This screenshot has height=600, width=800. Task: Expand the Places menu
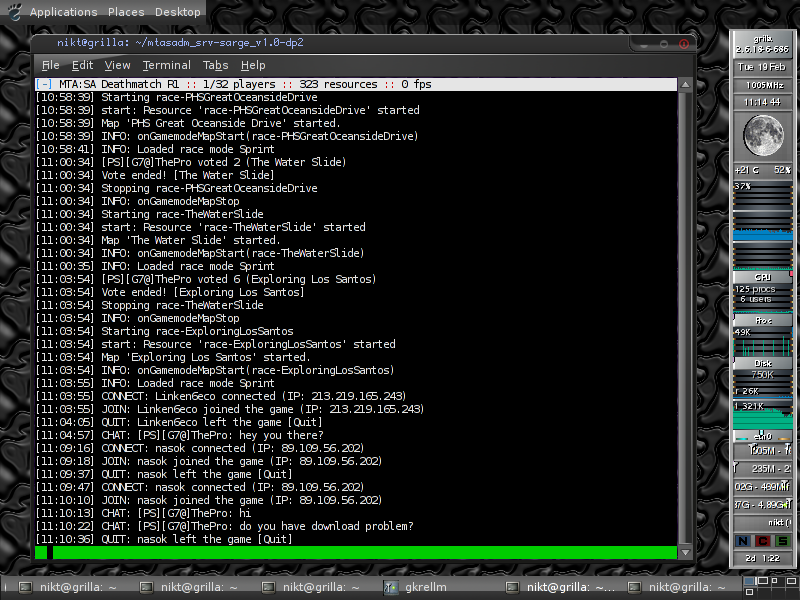coord(126,12)
